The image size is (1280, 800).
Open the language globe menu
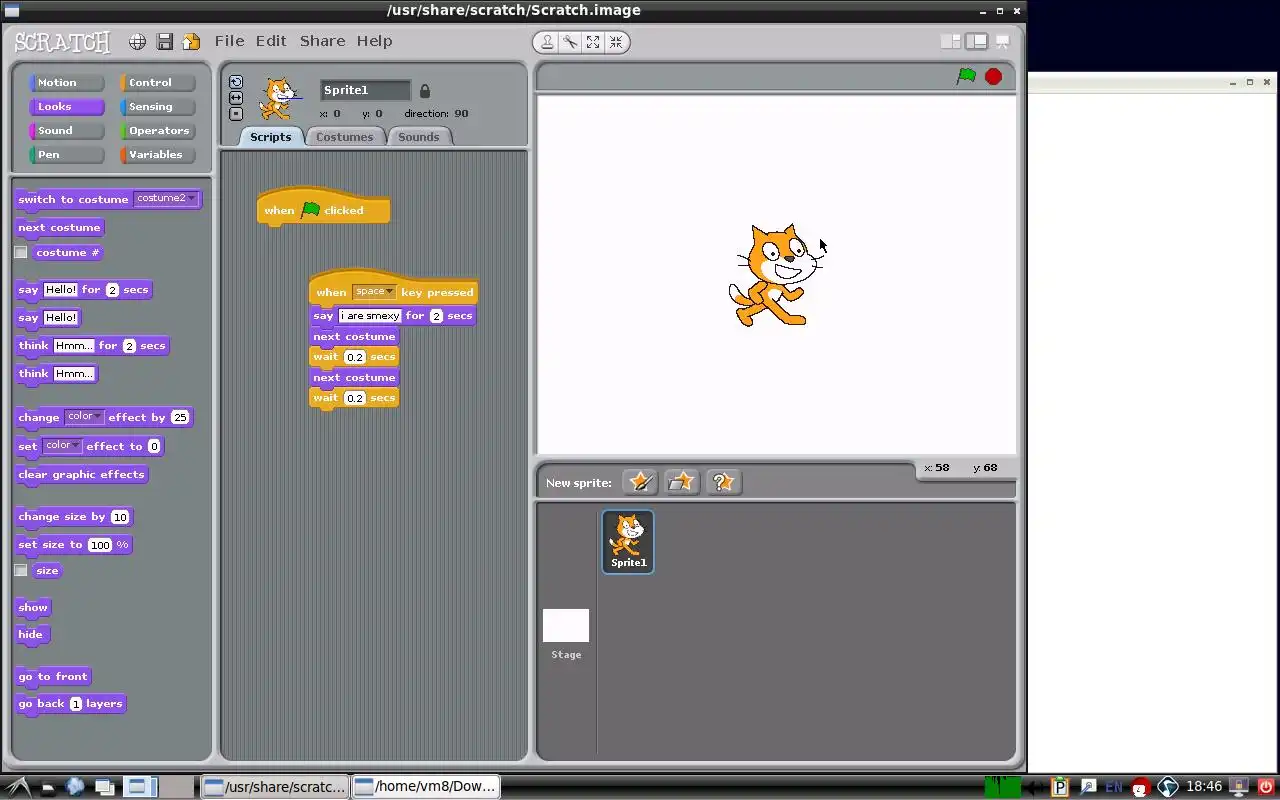point(138,42)
